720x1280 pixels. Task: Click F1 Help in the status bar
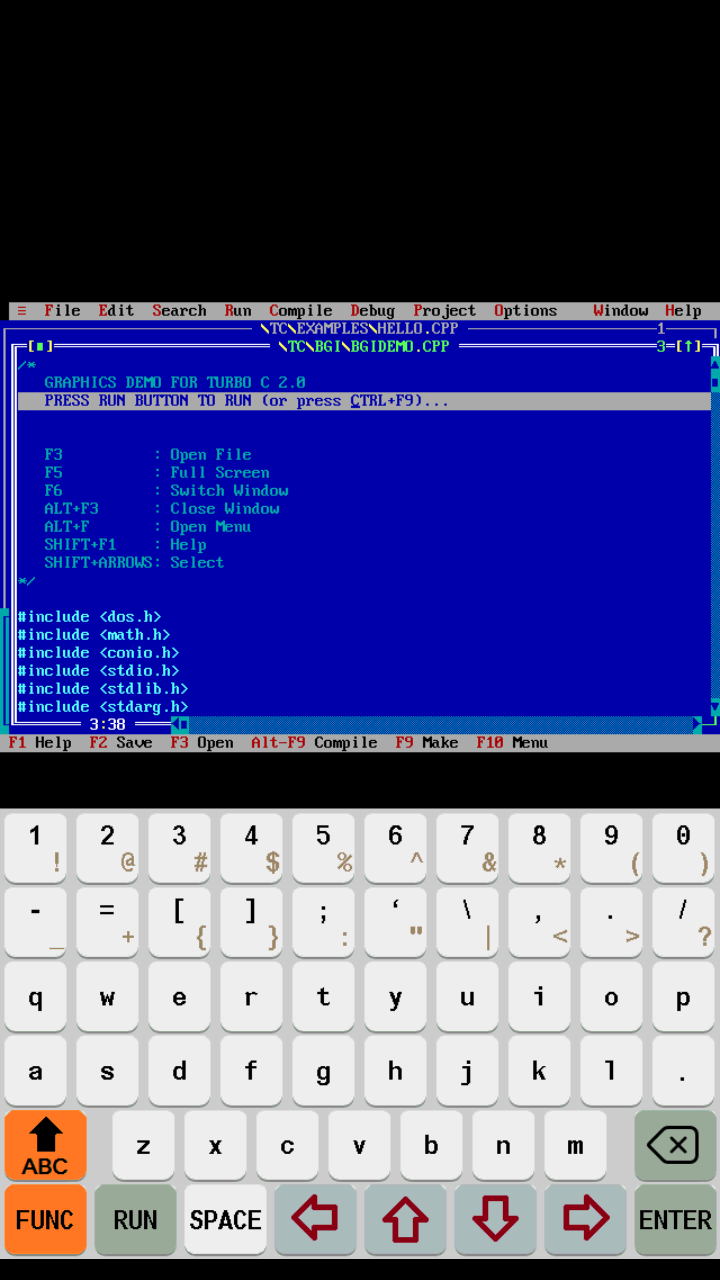click(40, 743)
